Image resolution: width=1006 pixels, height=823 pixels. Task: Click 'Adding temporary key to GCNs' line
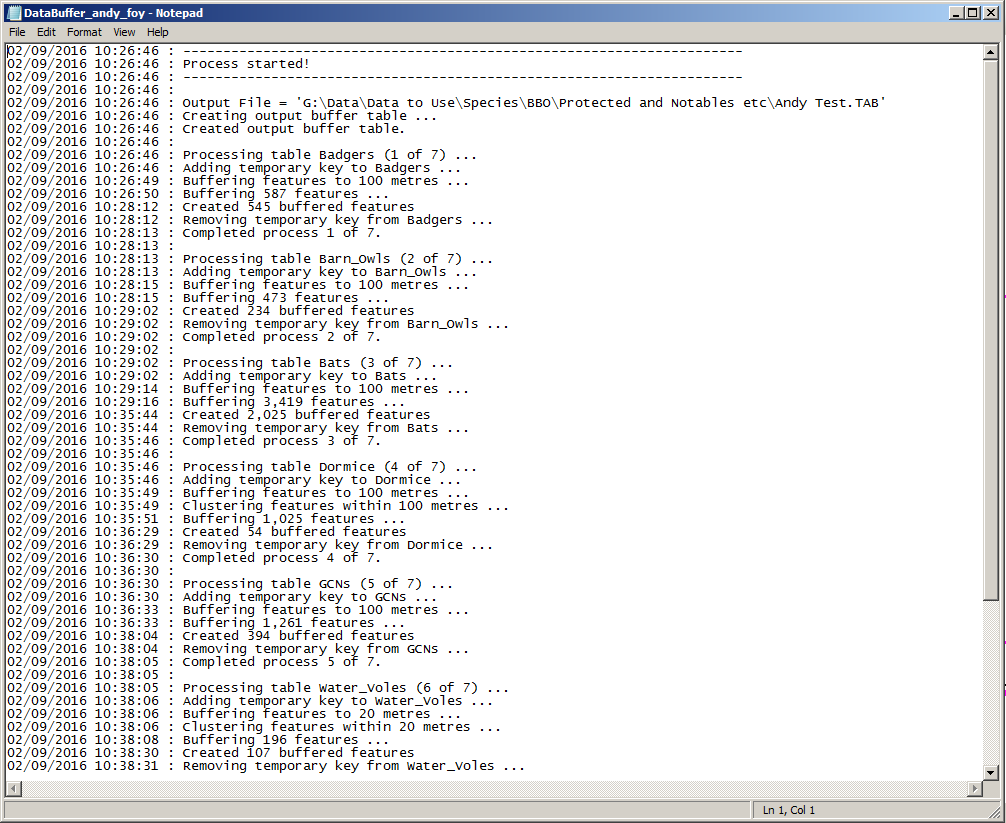tap(310, 597)
